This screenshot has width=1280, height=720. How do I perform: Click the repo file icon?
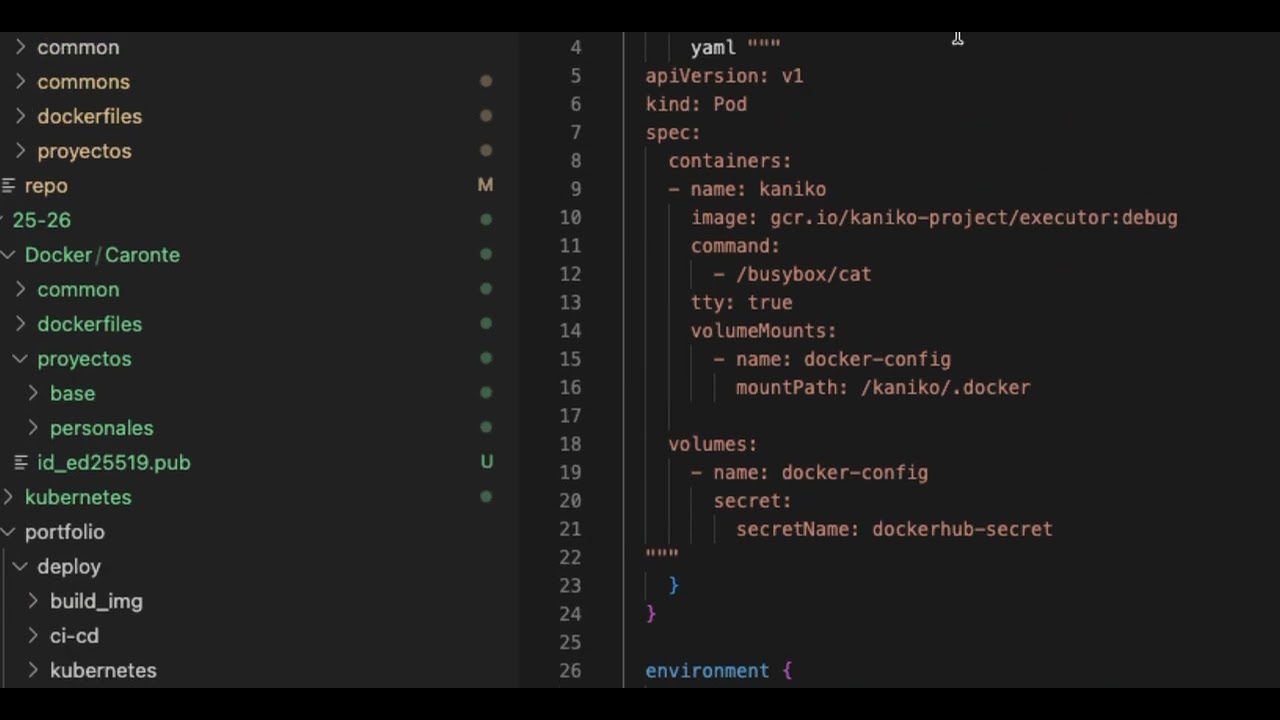8,186
